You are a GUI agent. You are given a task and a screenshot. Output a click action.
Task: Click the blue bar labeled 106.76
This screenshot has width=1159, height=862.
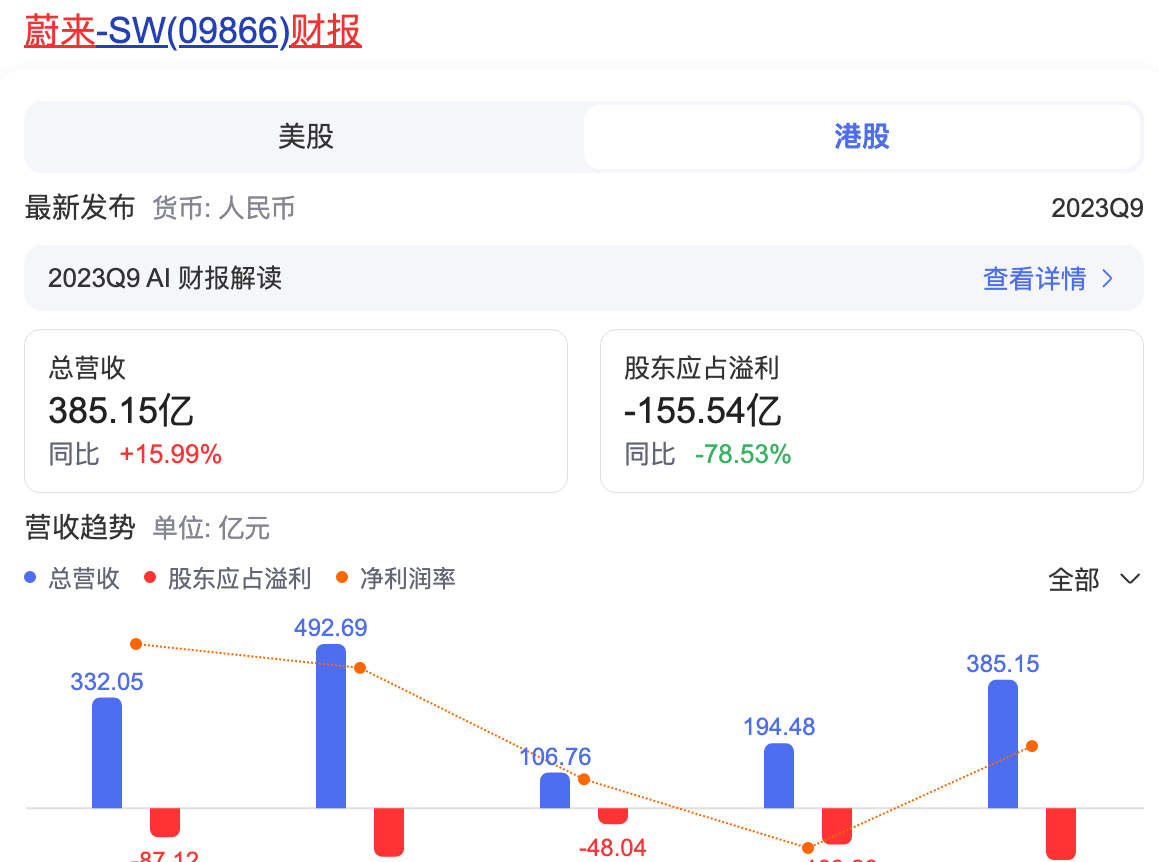555,790
